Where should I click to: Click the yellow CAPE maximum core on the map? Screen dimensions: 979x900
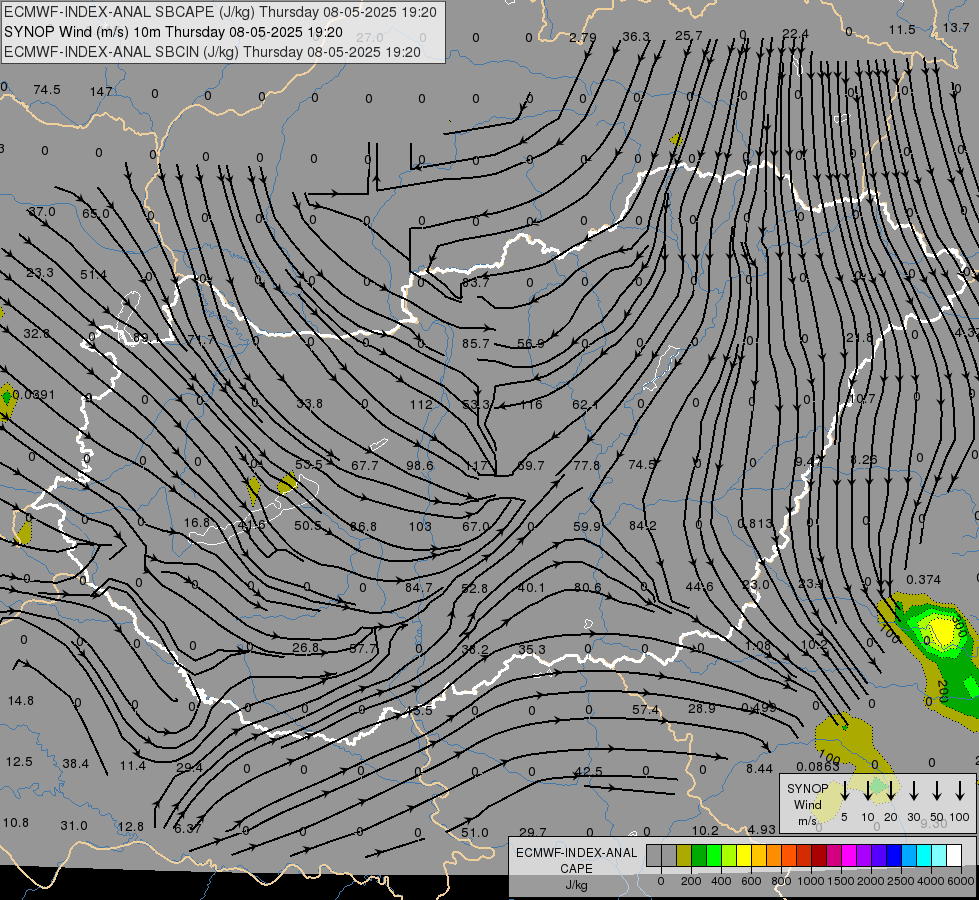(941, 631)
